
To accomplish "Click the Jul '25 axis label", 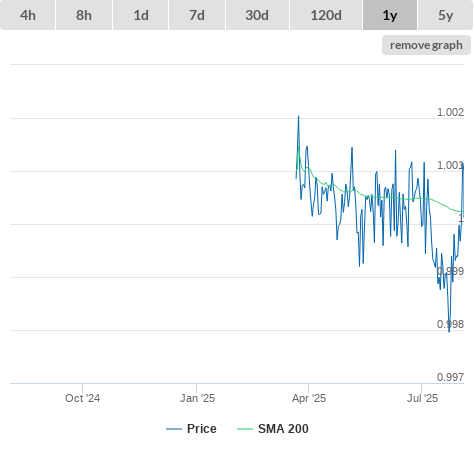I will pos(422,398).
